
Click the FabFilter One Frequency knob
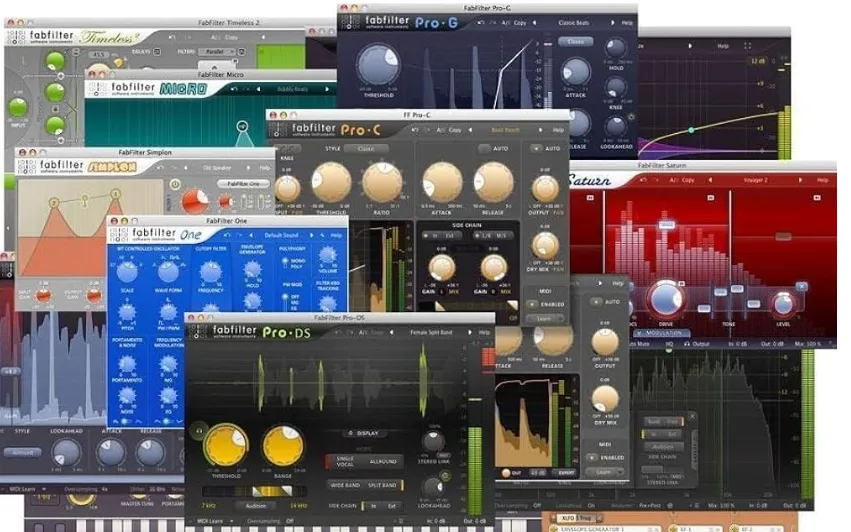[x=211, y=273]
